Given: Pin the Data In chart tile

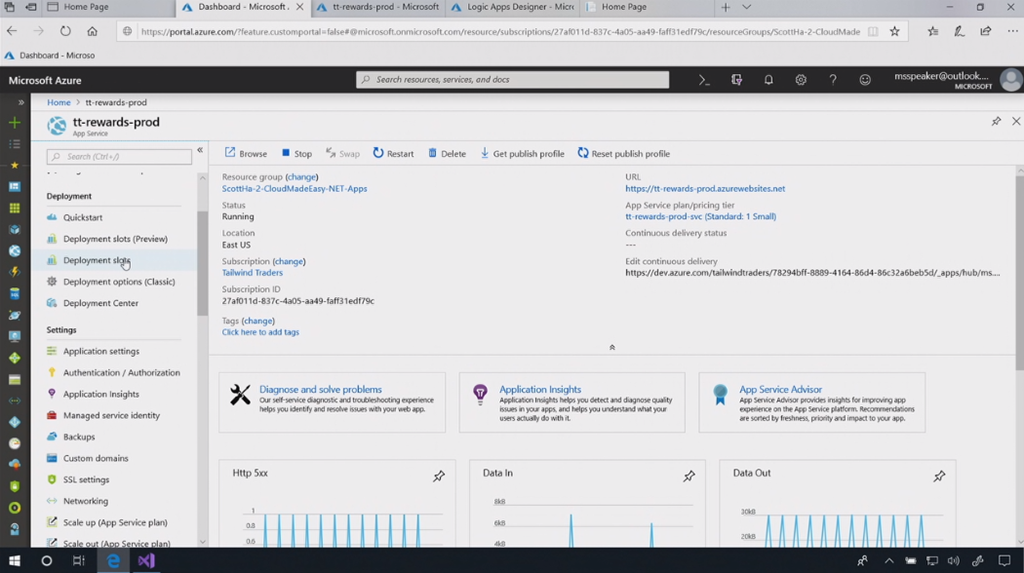Looking at the screenshot, I should tap(689, 477).
